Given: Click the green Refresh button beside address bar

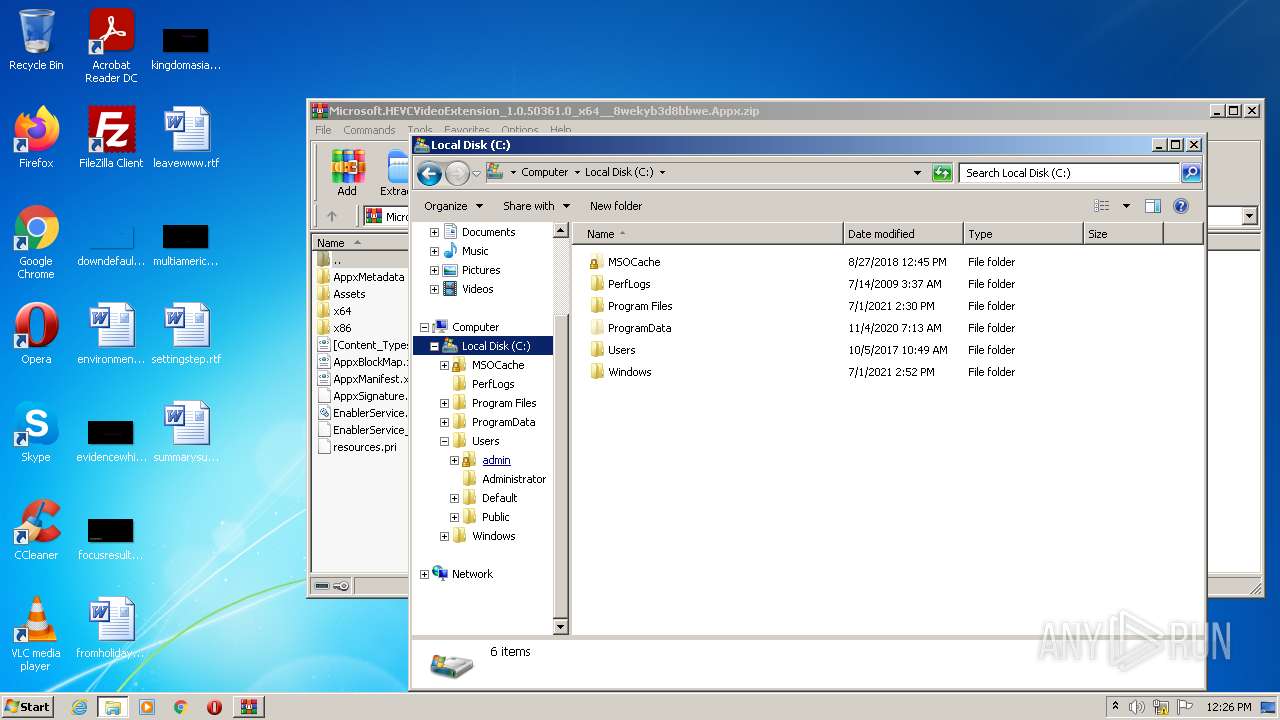Looking at the screenshot, I should [942, 173].
